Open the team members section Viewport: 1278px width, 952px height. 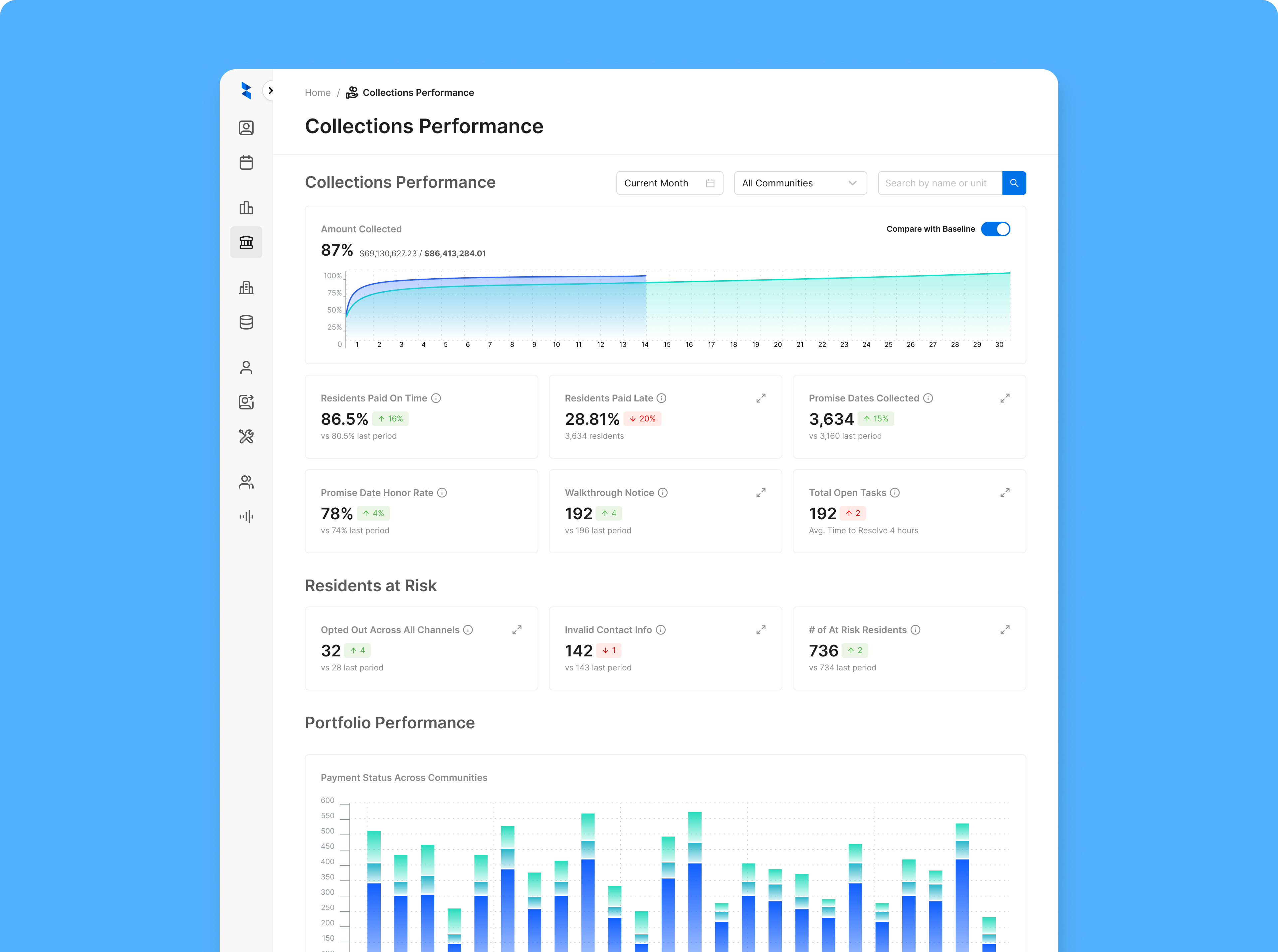(x=247, y=482)
